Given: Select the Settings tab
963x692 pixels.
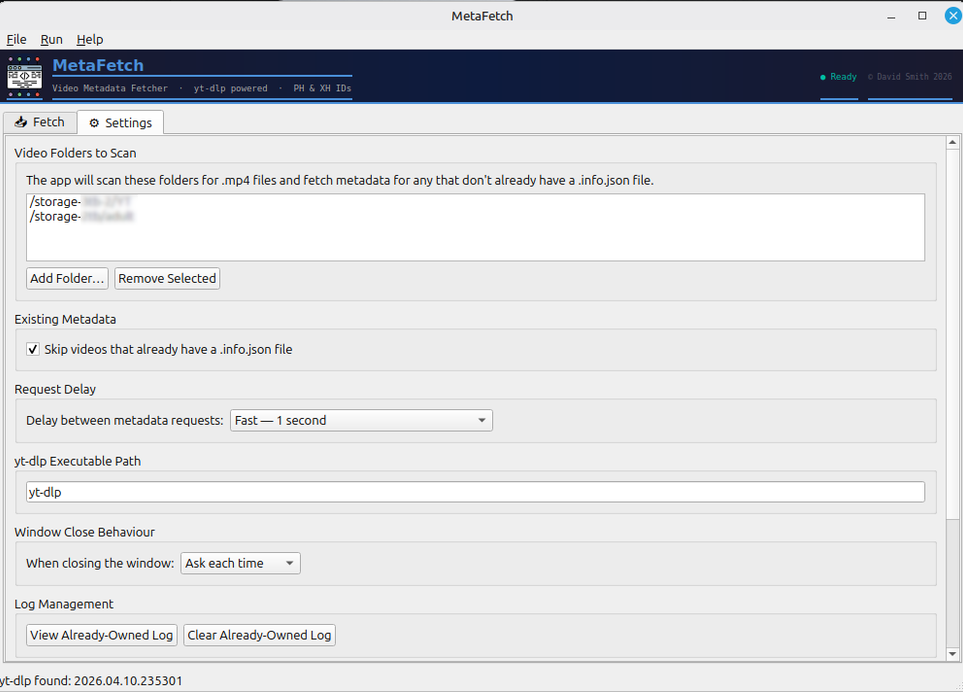Looking at the screenshot, I should click(120, 123).
